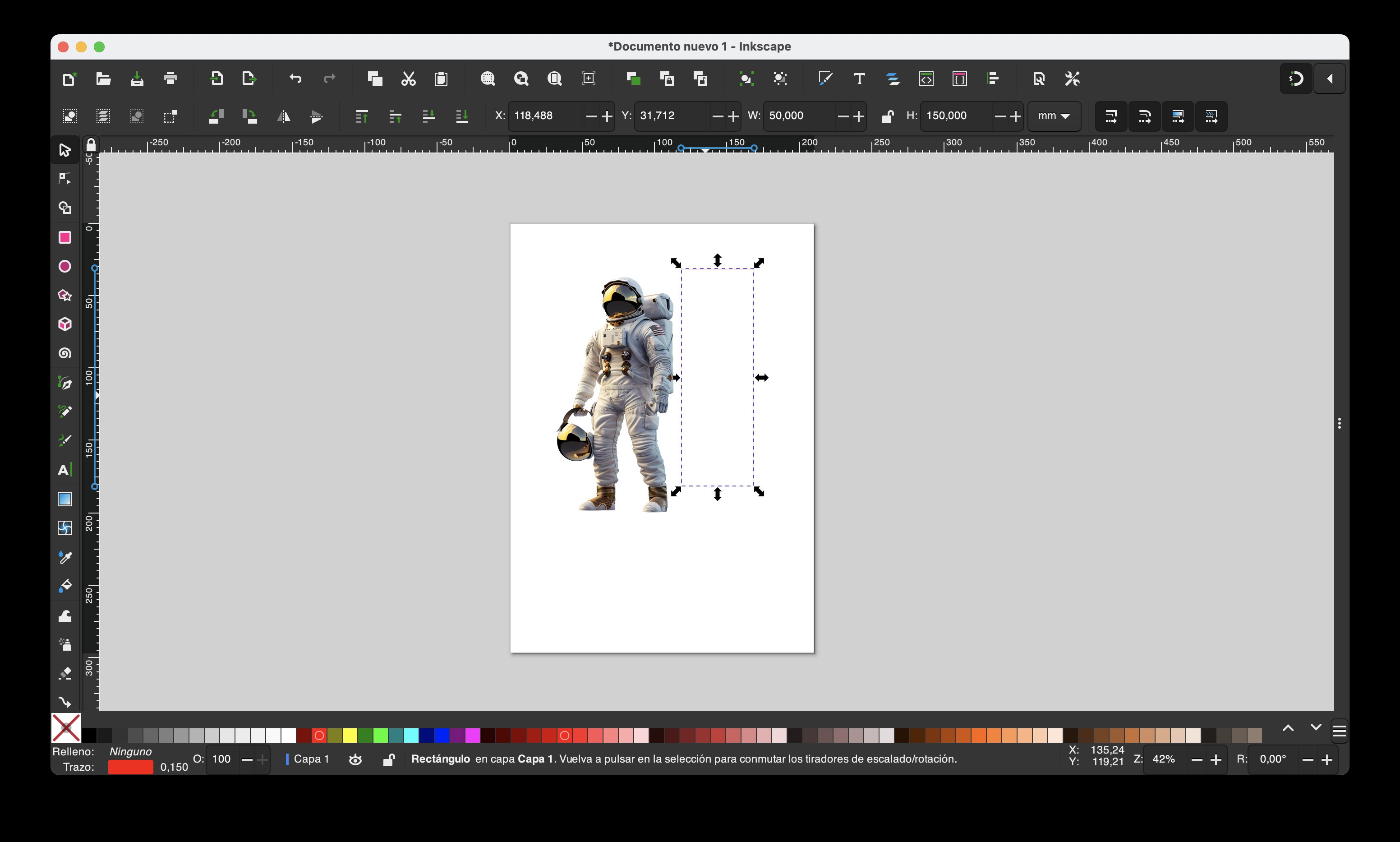Select the Spiral tool
The width and height of the screenshot is (1400, 842).
64,353
